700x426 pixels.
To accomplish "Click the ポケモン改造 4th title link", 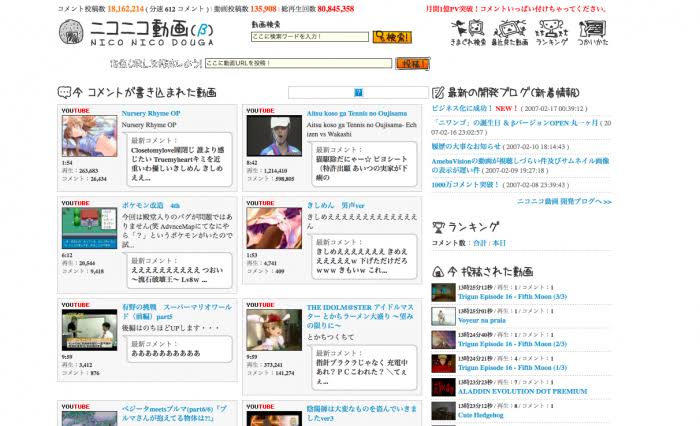I will click(x=151, y=205).
